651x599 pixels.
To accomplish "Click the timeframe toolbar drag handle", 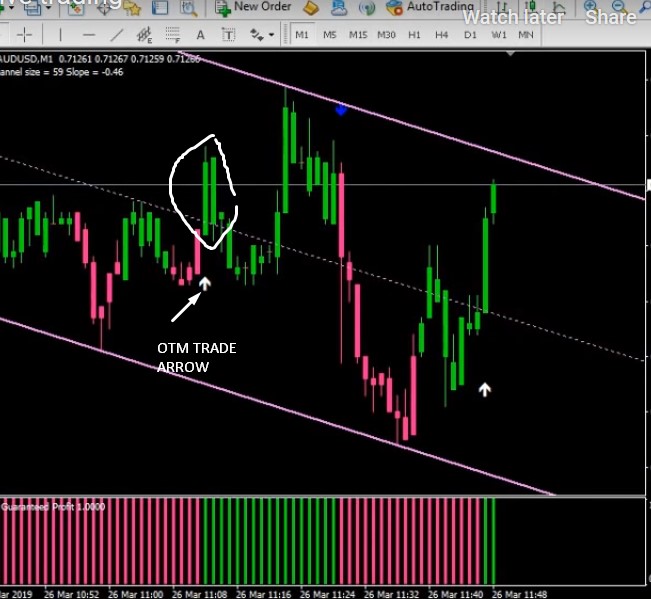I will (285, 35).
